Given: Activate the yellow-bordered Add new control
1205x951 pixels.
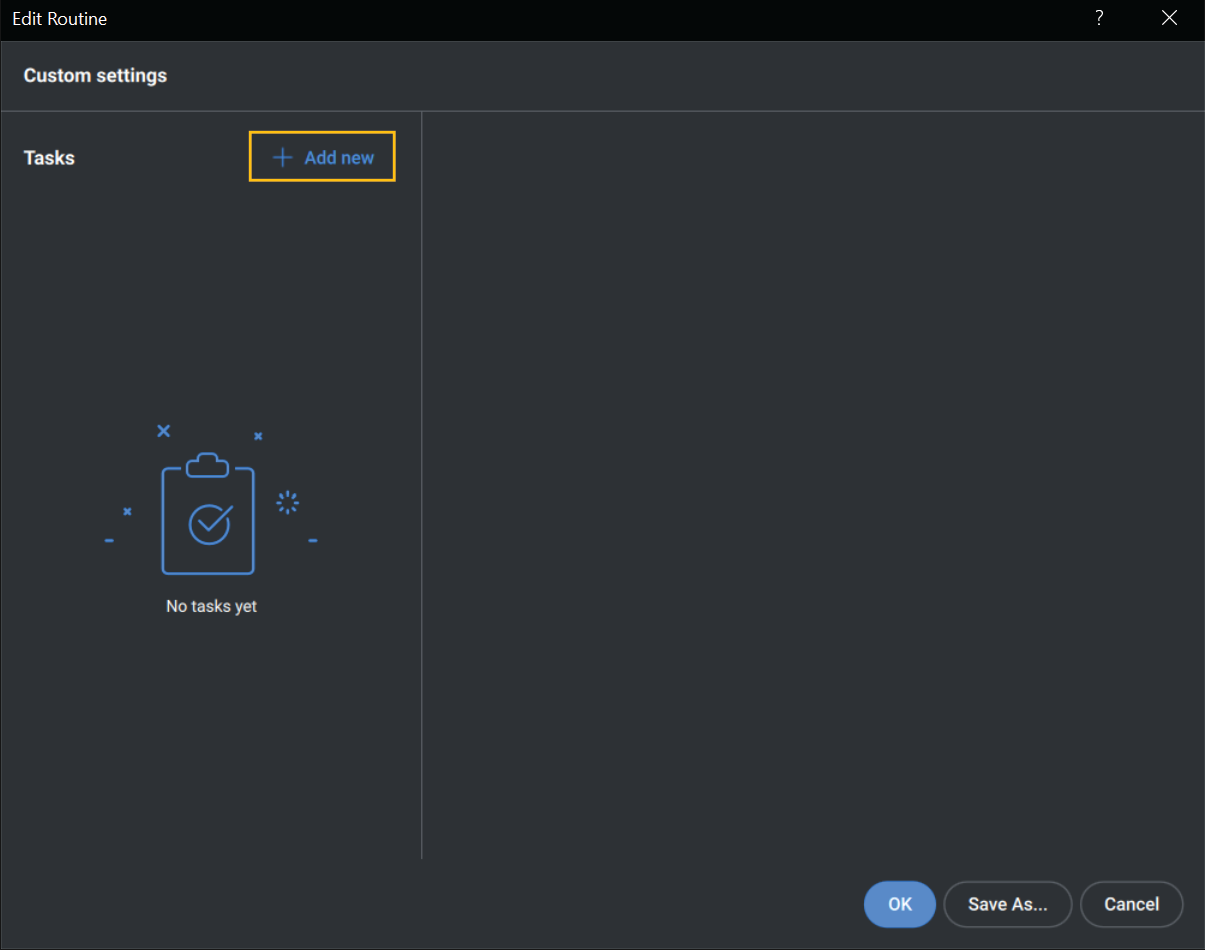Looking at the screenshot, I should [x=321, y=156].
